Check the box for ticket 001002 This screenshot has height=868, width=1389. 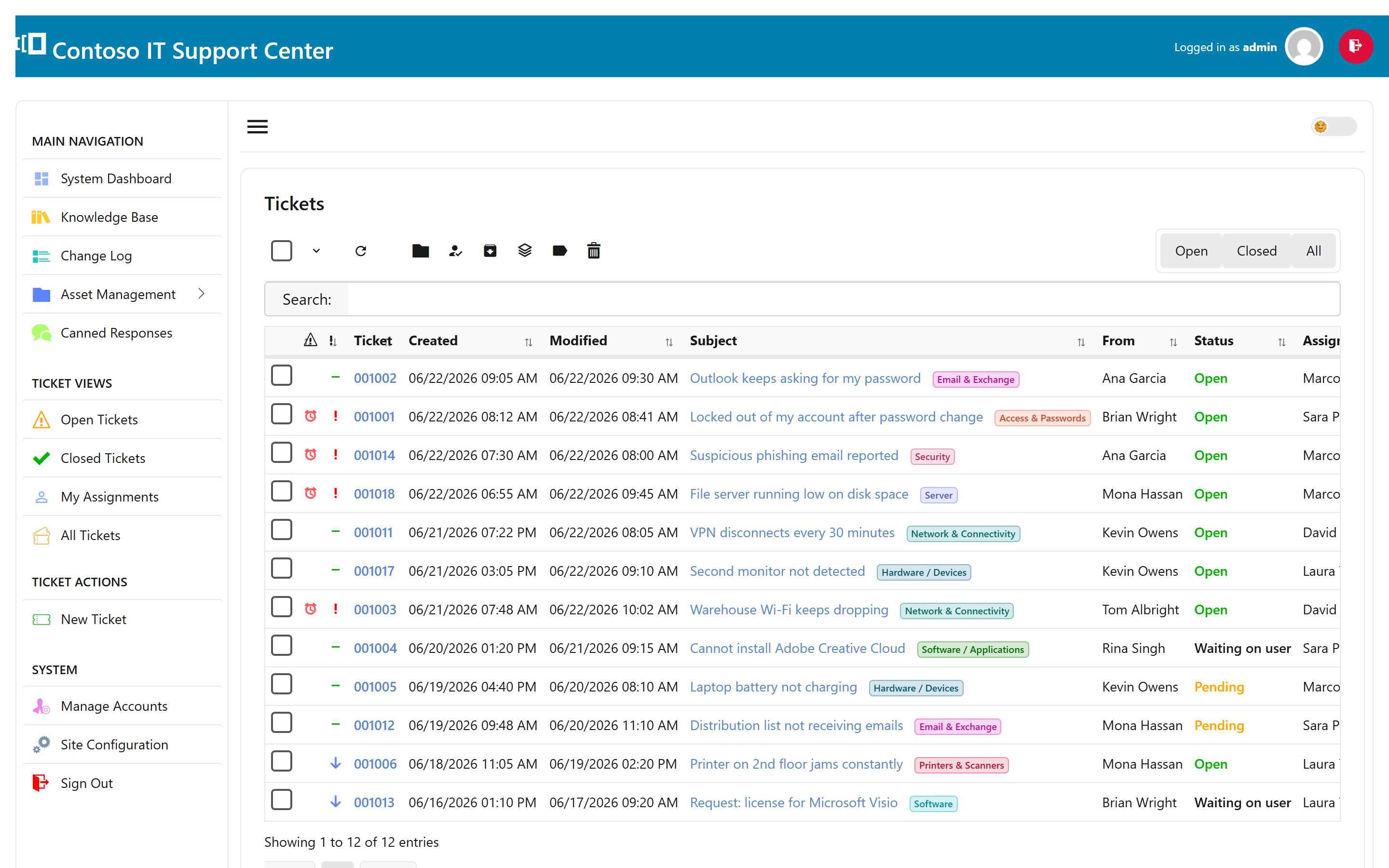click(x=281, y=376)
